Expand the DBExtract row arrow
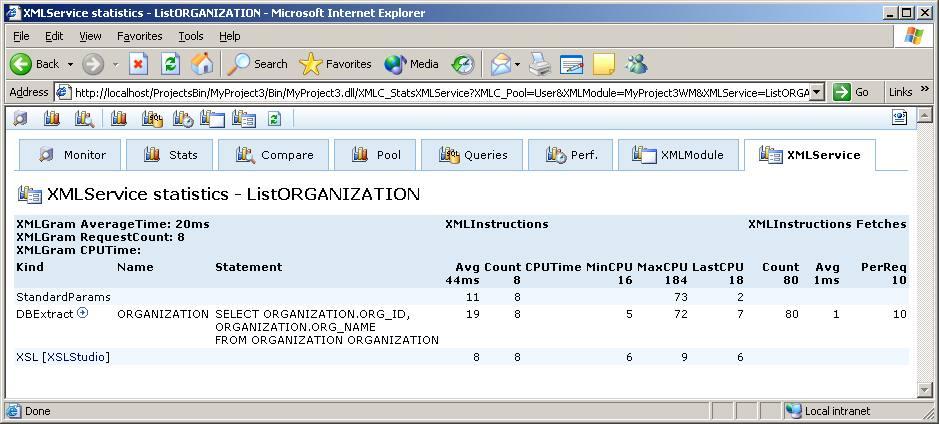939x424 pixels. [83, 313]
